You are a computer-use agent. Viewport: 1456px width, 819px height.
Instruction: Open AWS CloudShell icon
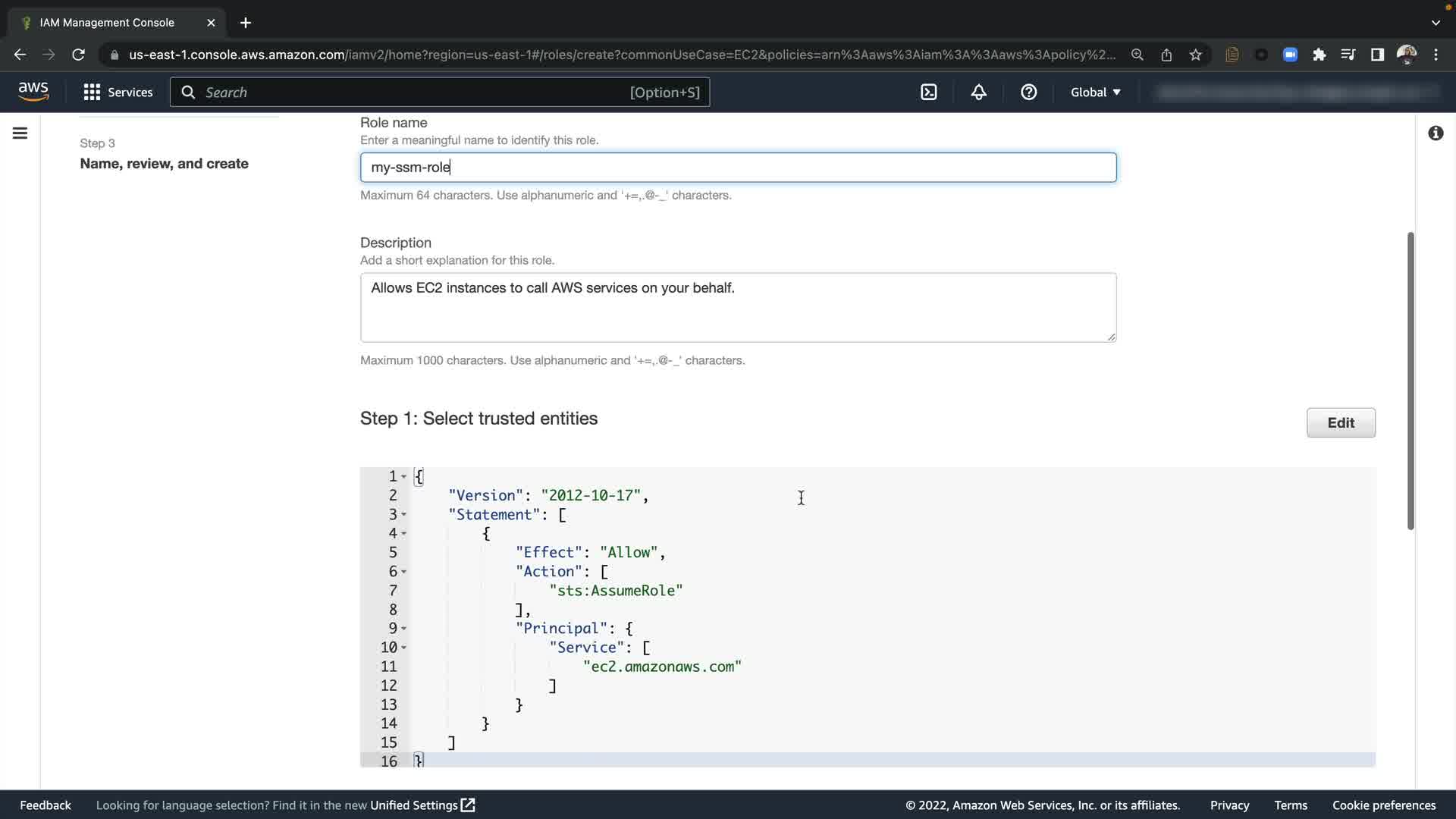929,93
